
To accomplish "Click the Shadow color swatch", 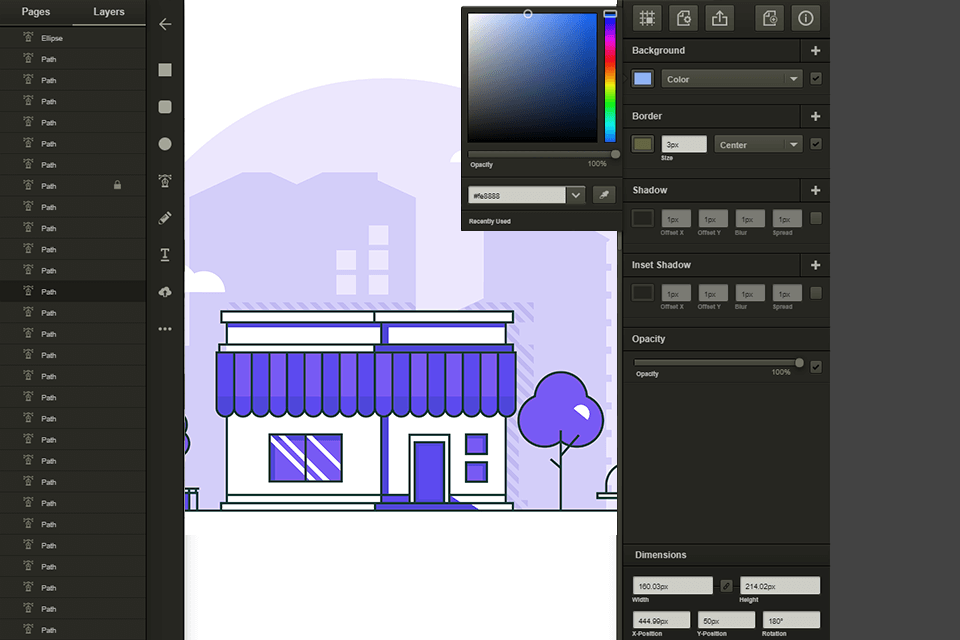I will [642, 218].
